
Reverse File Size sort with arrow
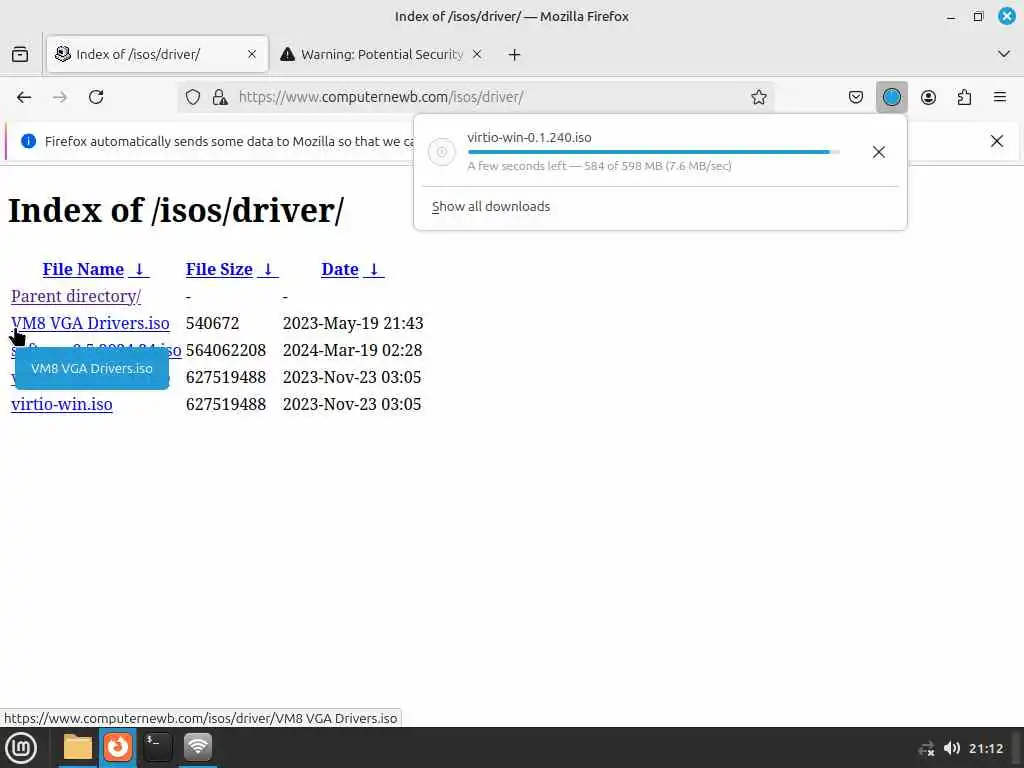[268, 270]
